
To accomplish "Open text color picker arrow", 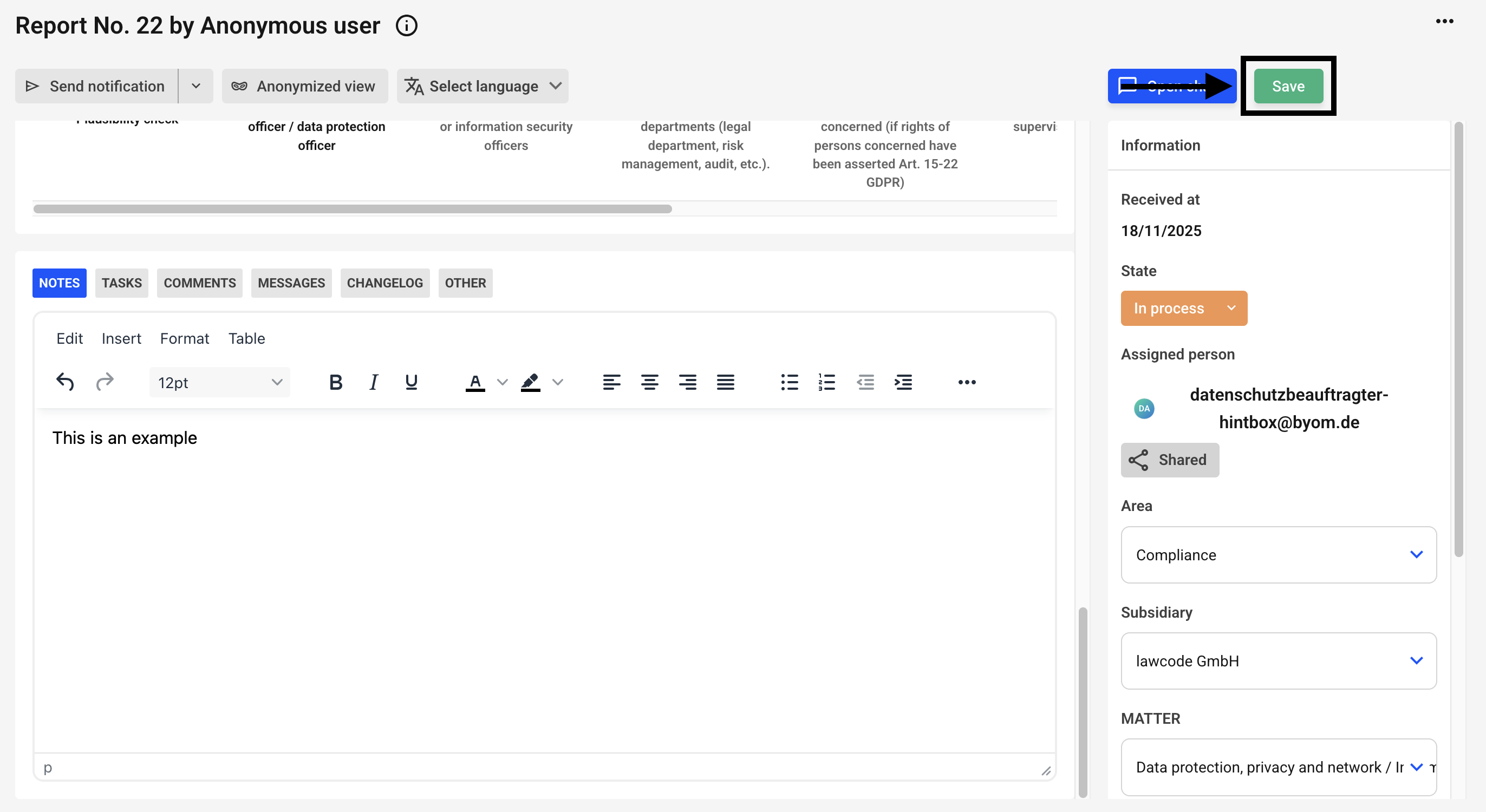I will [502, 382].
